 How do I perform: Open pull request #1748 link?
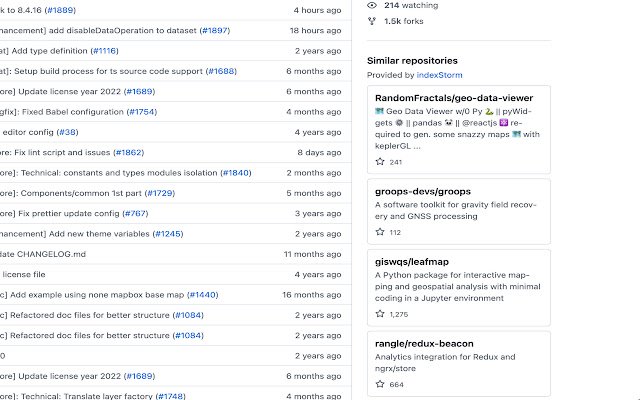pos(171,396)
